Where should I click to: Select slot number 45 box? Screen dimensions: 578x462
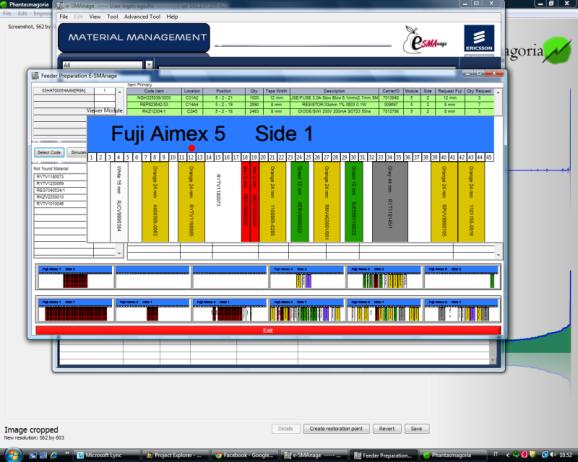click(x=489, y=157)
